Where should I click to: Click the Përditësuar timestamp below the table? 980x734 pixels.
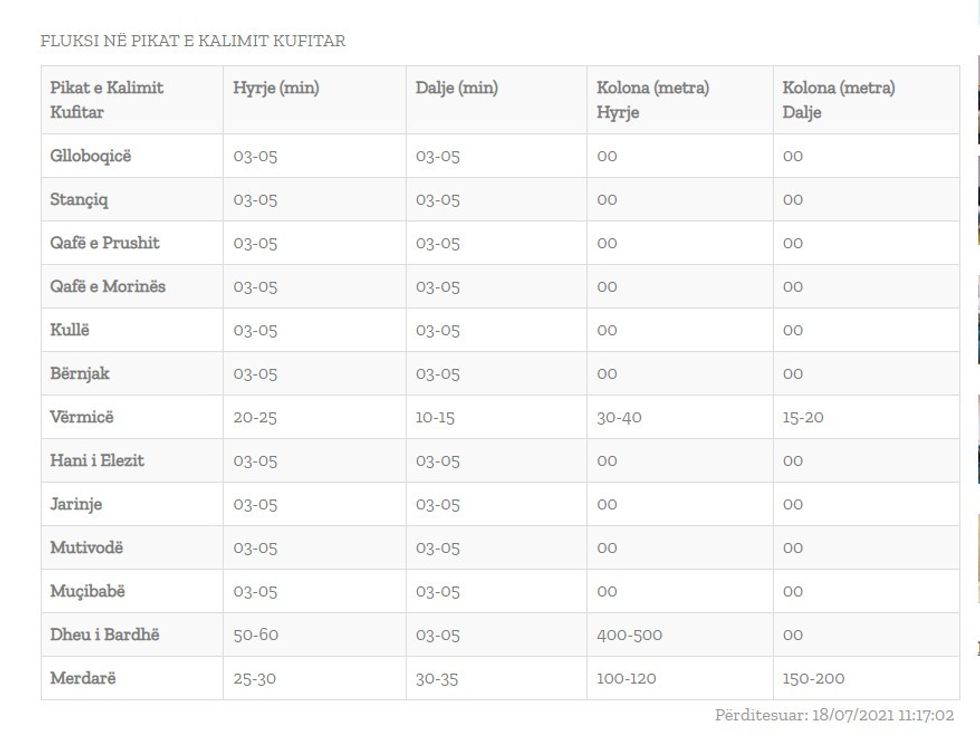coord(834,715)
